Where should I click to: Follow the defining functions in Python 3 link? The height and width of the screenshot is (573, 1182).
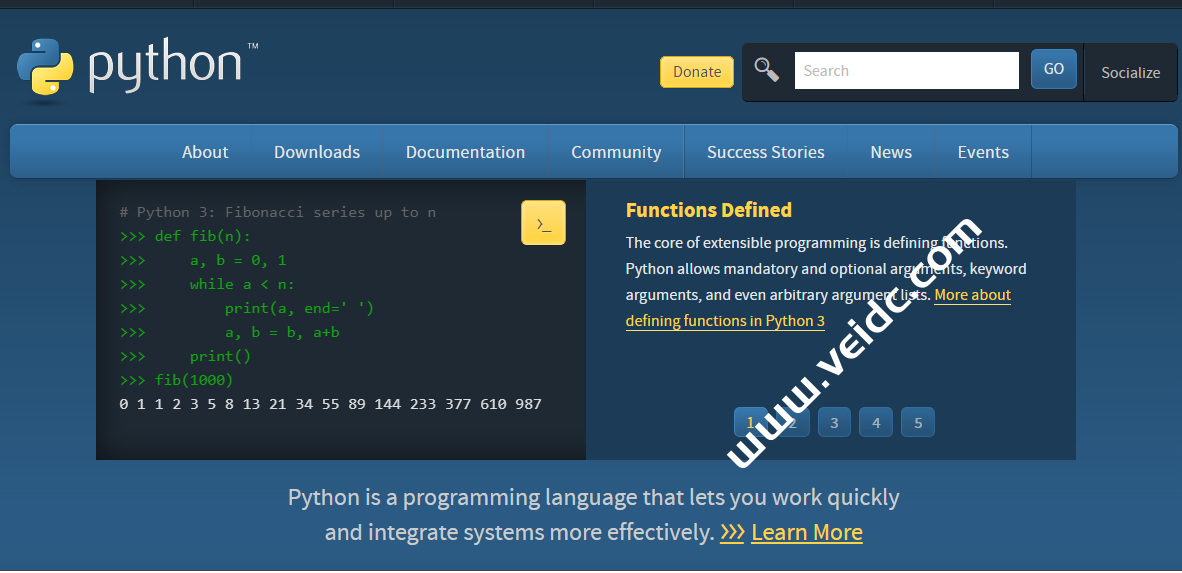[x=725, y=321]
